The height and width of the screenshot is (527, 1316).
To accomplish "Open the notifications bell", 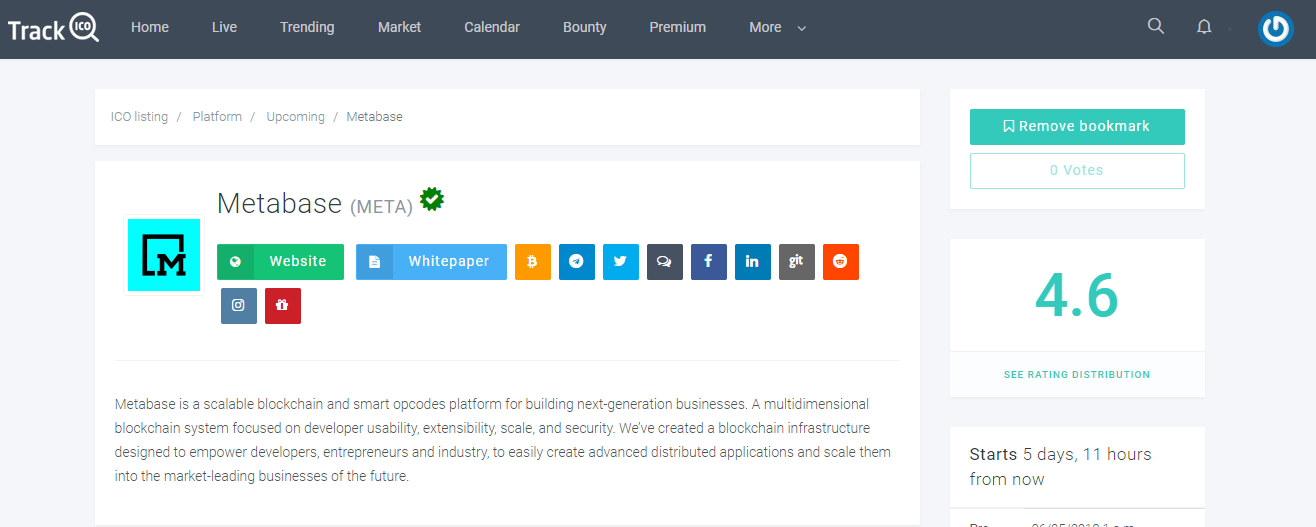I will (x=1204, y=27).
